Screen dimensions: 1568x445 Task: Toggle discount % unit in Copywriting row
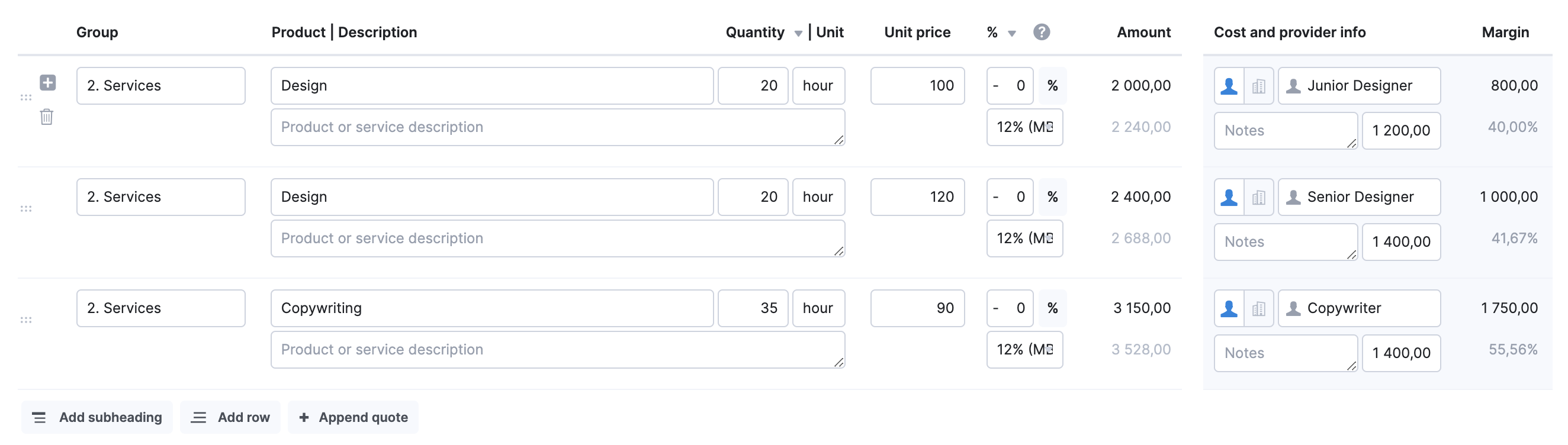[1052, 308]
